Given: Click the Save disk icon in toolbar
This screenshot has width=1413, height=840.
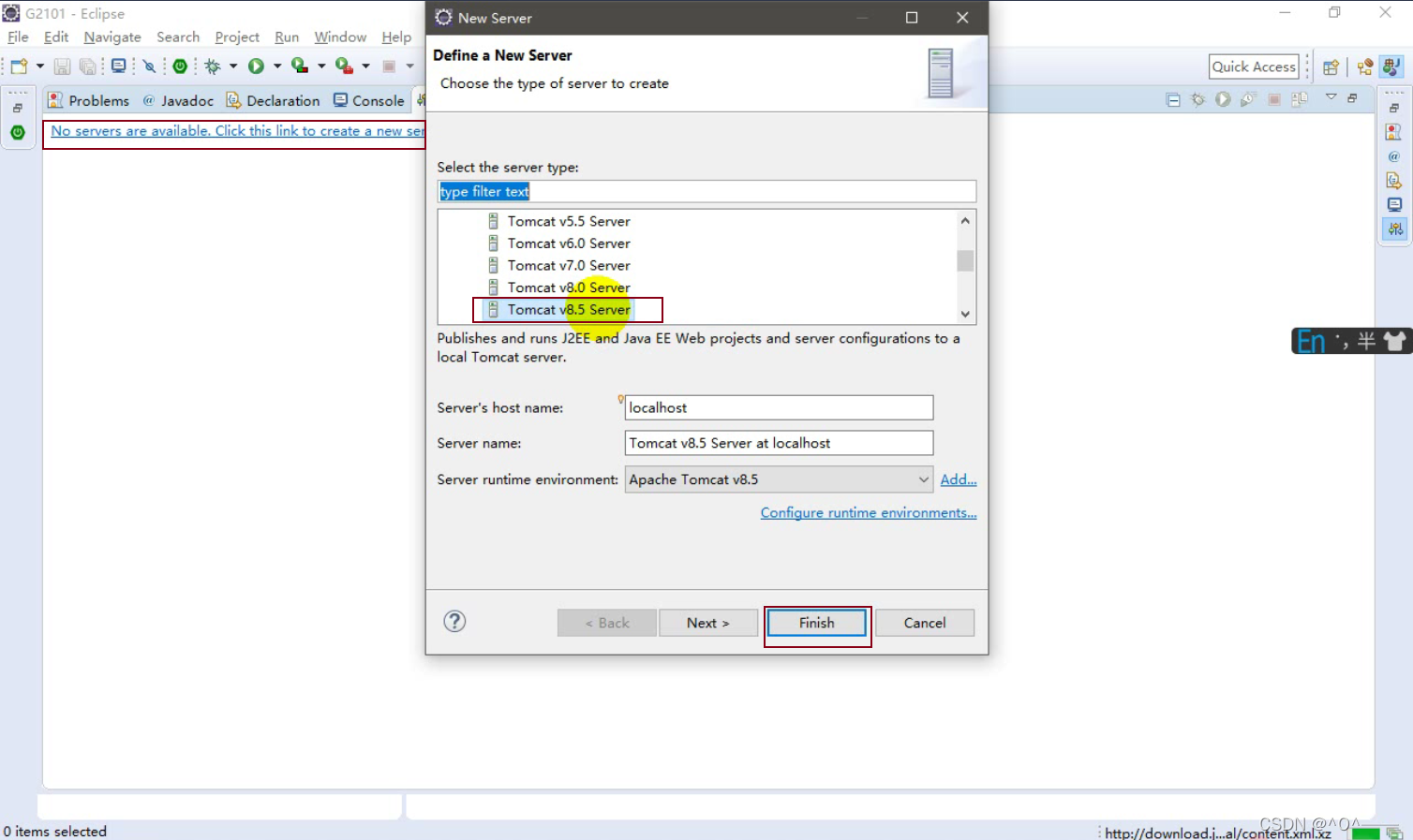Looking at the screenshot, I should pyautogui.click(x=62, y=66).
